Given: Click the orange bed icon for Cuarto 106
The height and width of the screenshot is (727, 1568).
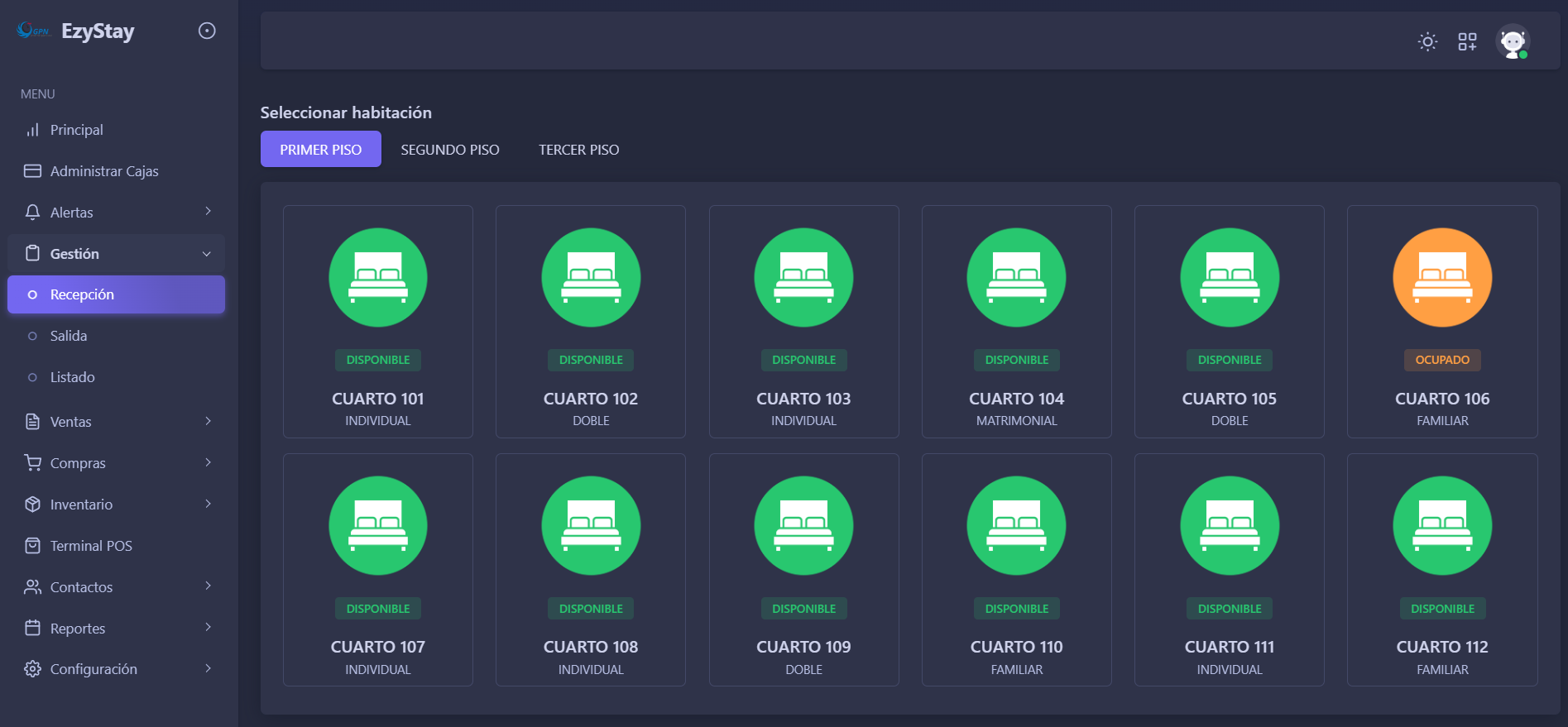Looking at the screenshot, I should pyautogui.click(x=1441, y=278).
